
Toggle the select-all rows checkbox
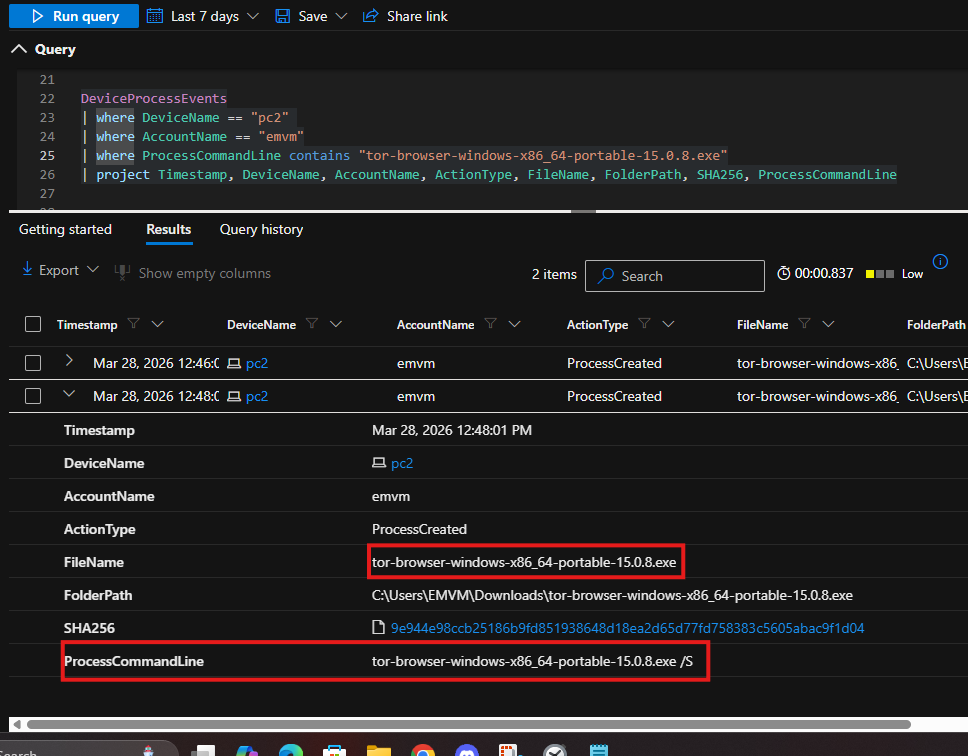pos(33,324)
